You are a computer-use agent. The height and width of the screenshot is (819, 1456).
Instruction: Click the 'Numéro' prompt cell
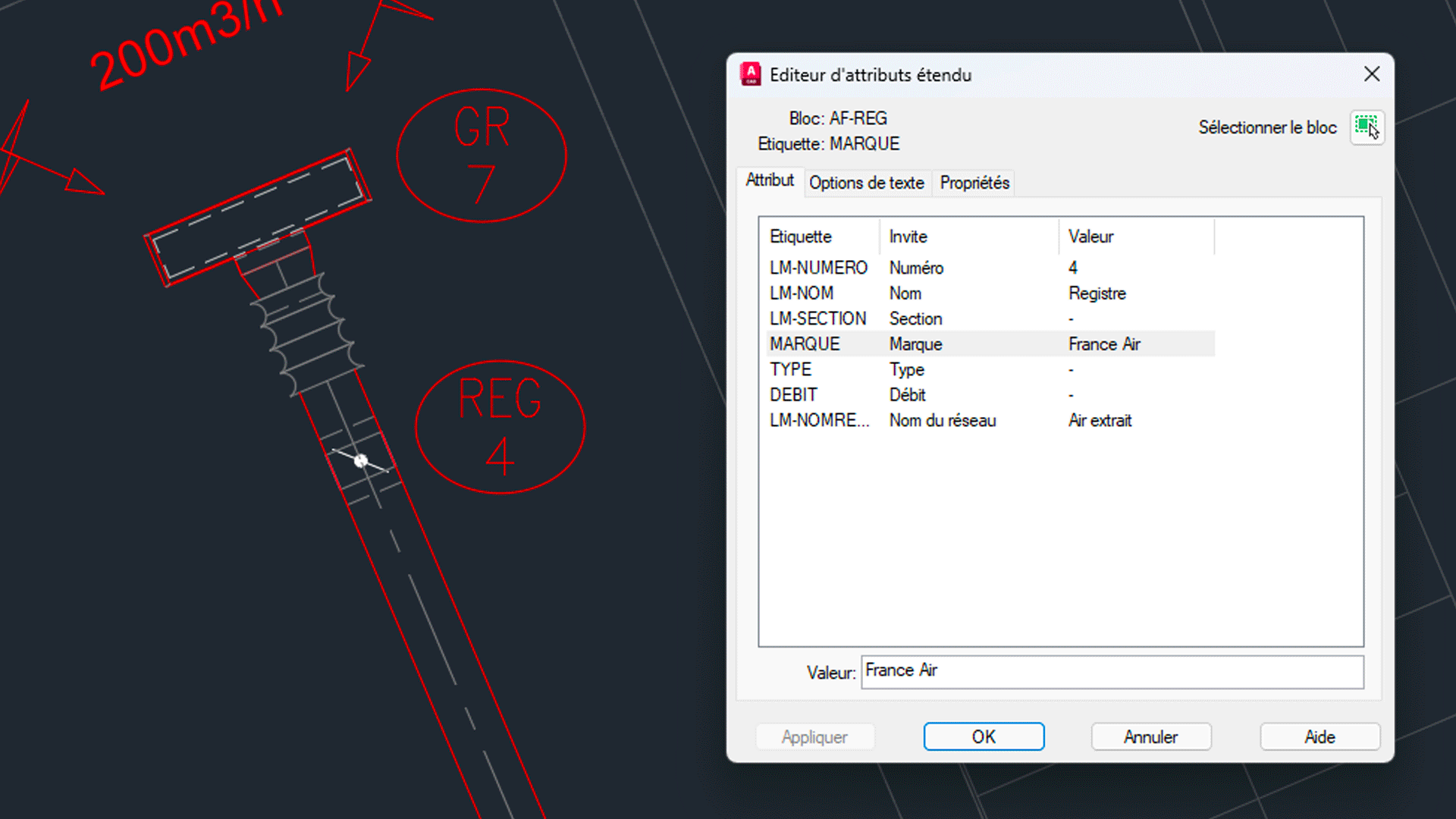tap(916, 268)
